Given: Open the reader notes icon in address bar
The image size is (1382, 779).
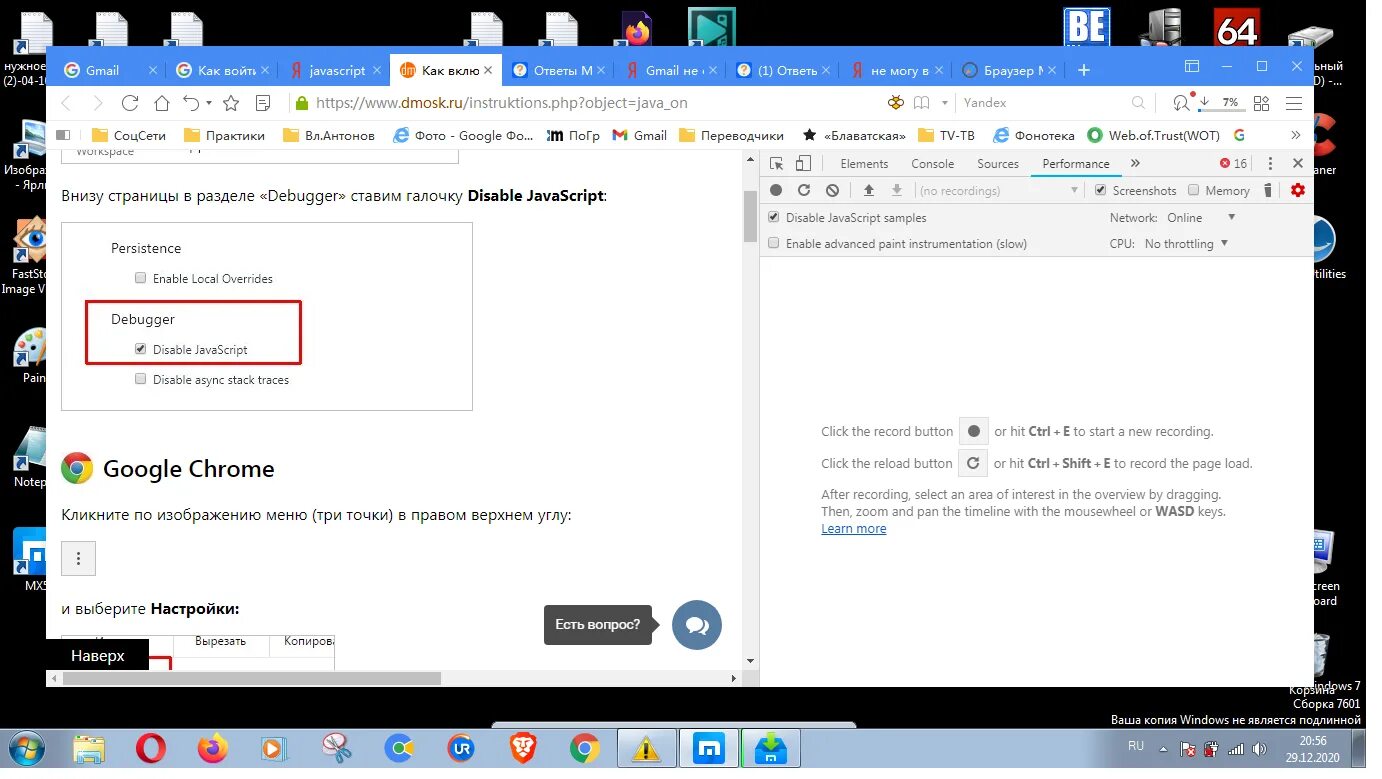Looking at the screenshot, I should point(263,103).
